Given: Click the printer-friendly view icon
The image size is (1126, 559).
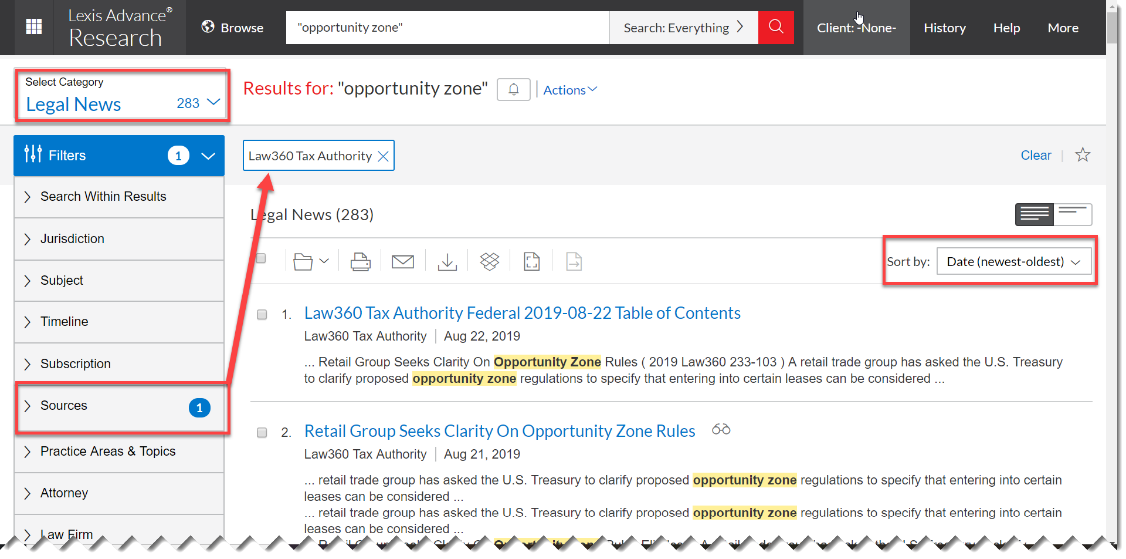Looking at the screenshot, I should [x=531, y=262].
